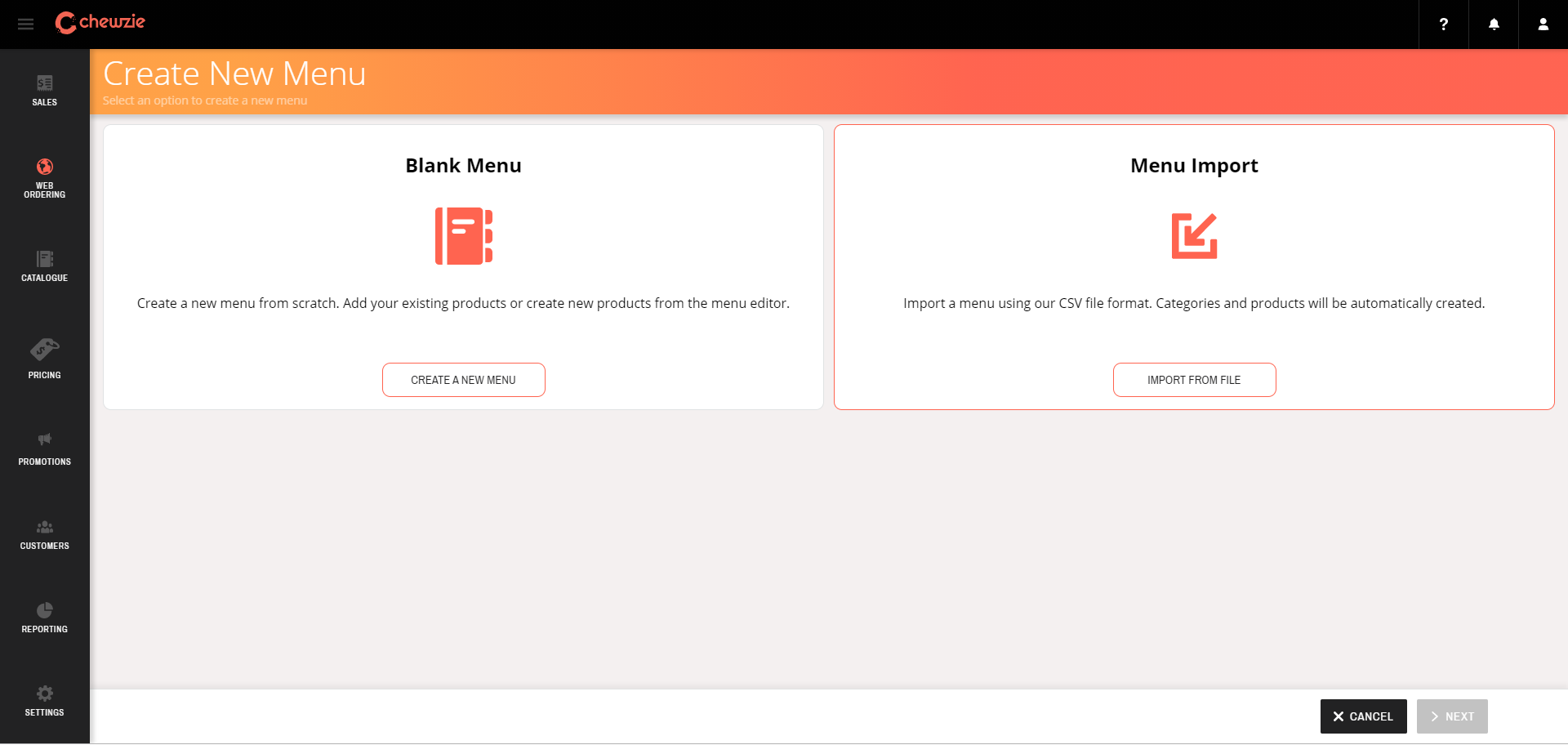Open the Settings section
The image size is (1568, 745).
(44, 698)
